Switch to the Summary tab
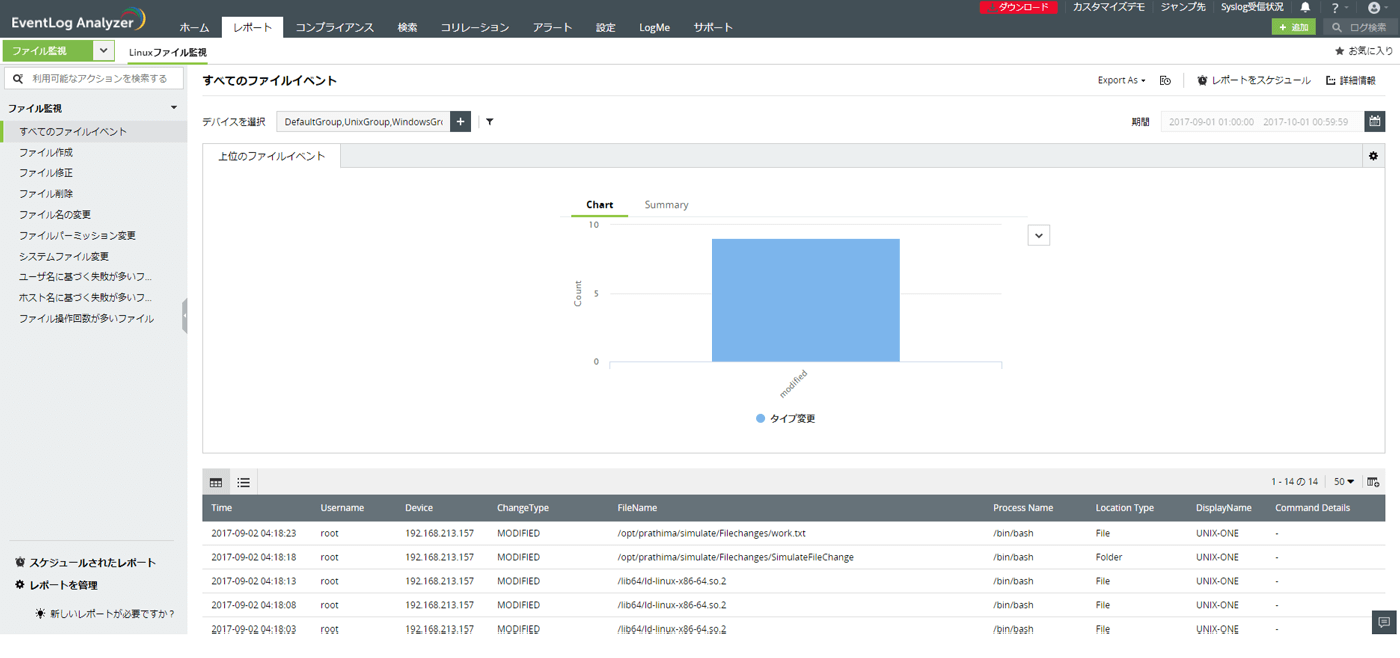 (x=666, y=205)
